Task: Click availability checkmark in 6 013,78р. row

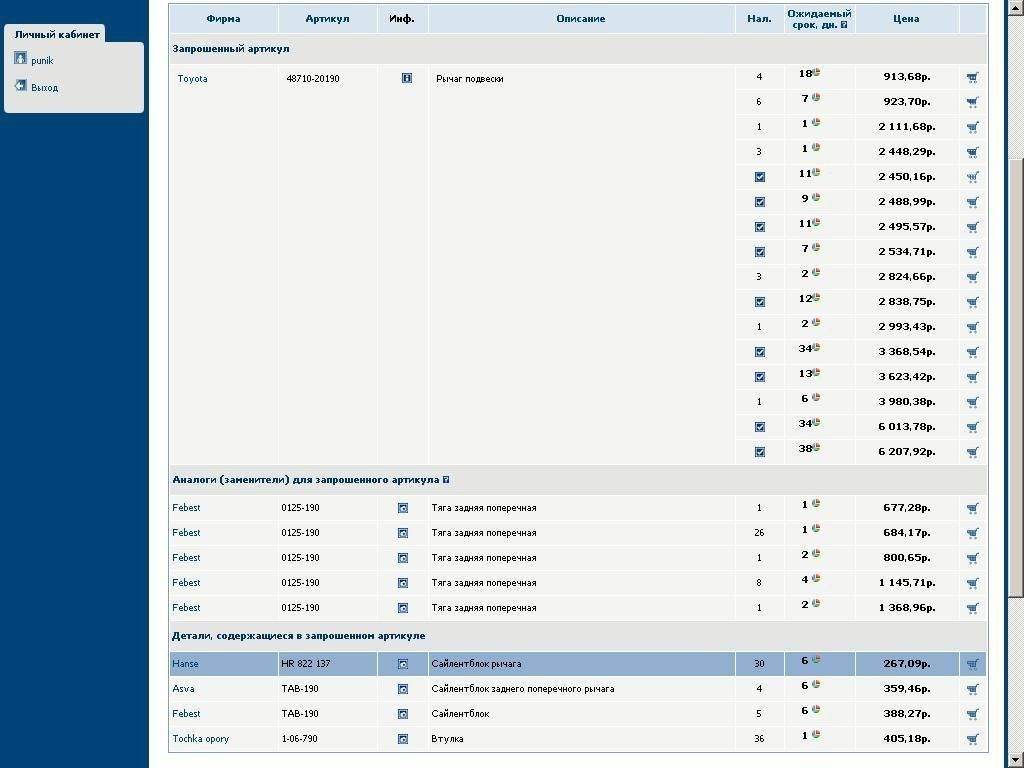Action: click(760, 427)
